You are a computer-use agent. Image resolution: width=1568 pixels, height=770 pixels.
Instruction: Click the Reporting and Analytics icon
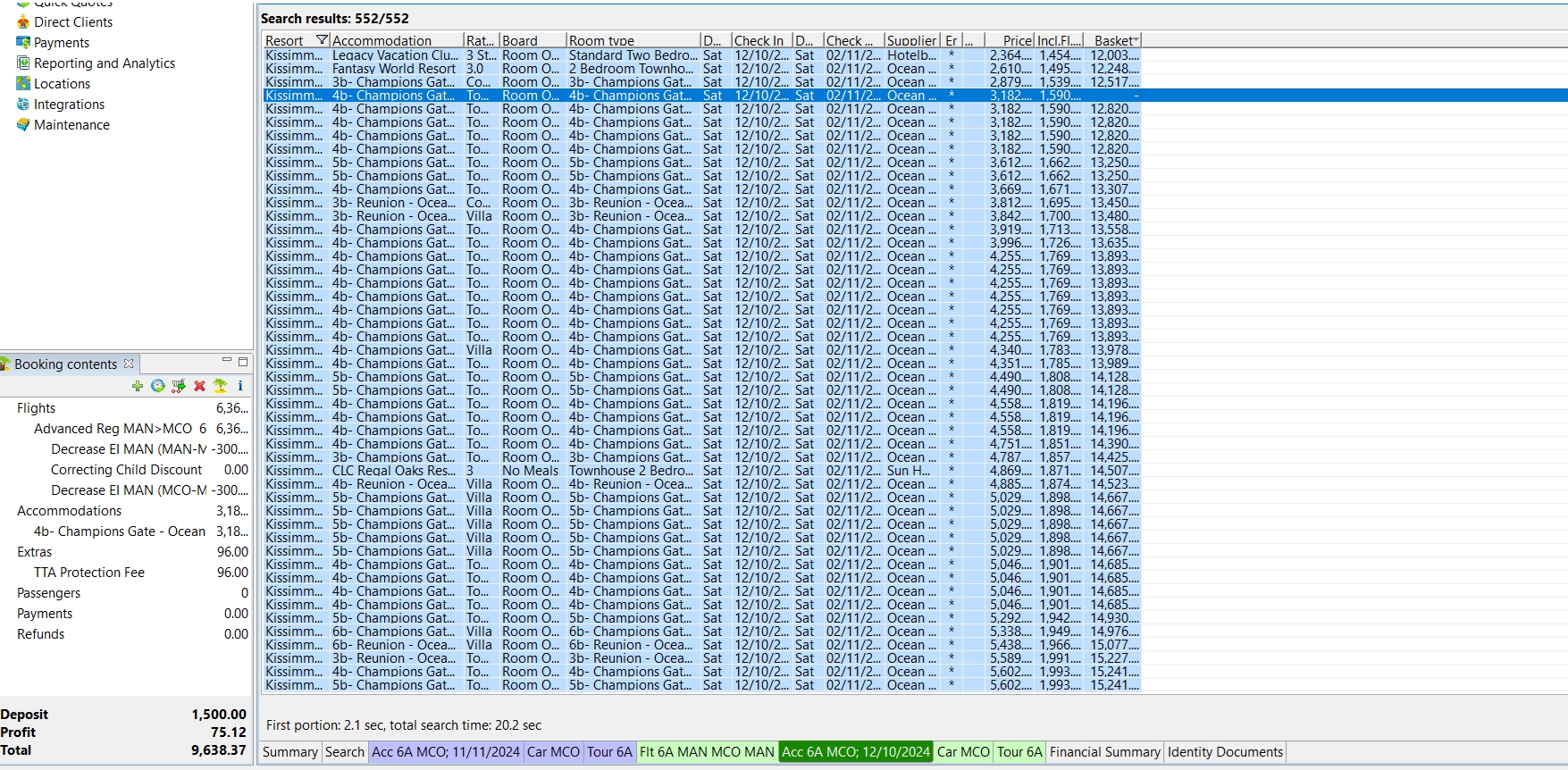tap(23, 63)
